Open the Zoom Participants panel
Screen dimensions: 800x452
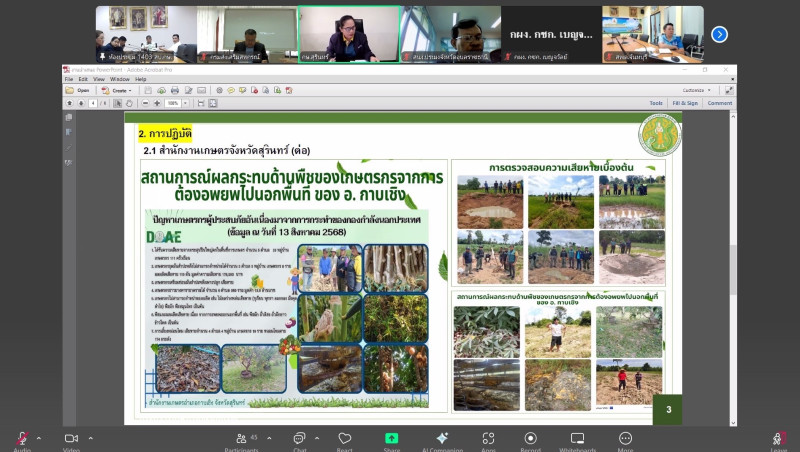pos(242,439)
